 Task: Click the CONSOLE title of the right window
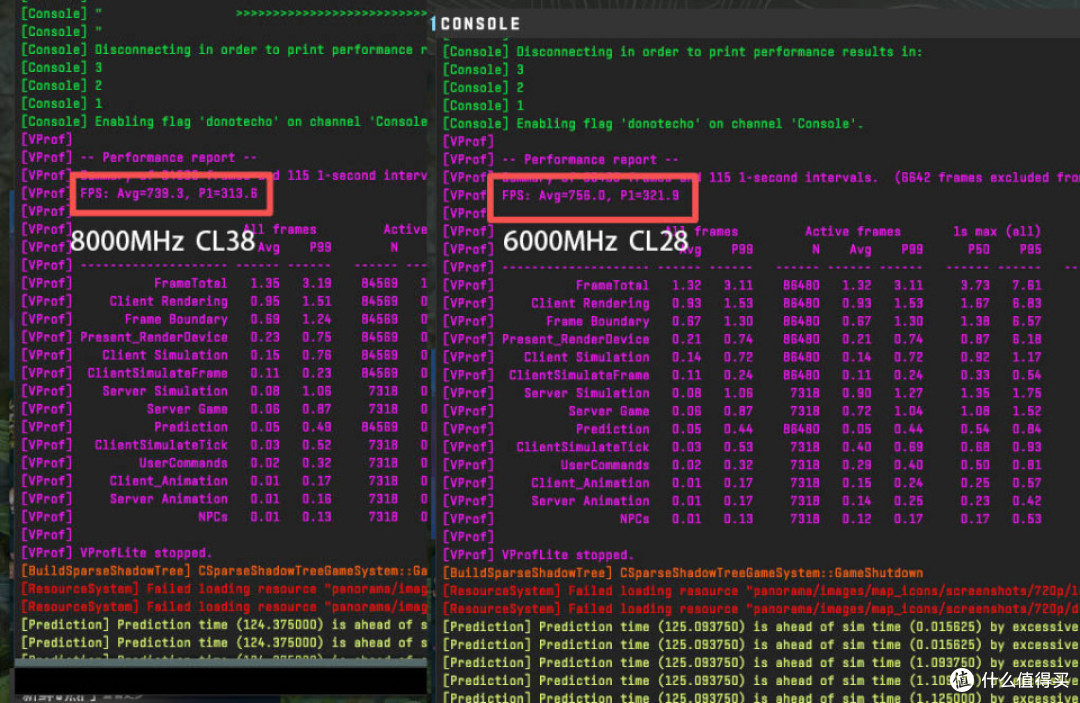coord(480,24)
